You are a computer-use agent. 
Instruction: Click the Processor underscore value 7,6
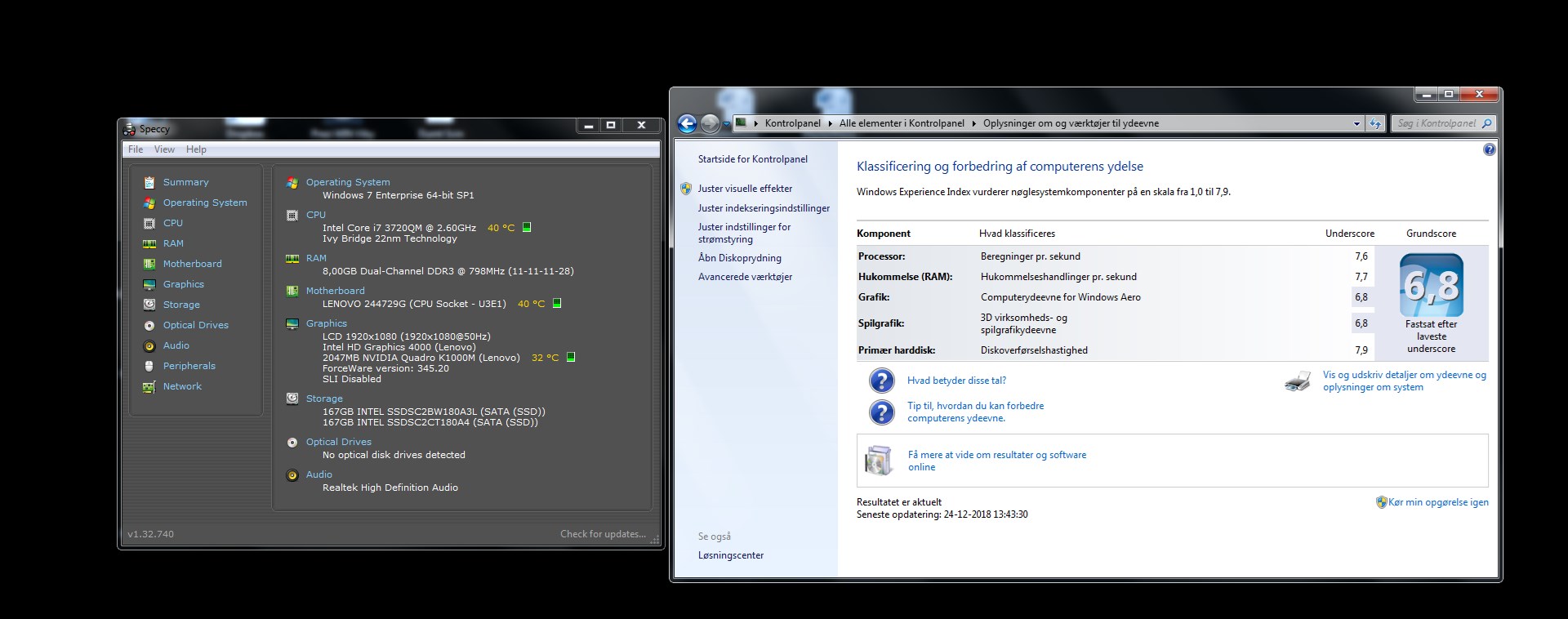coord(1361,256)
